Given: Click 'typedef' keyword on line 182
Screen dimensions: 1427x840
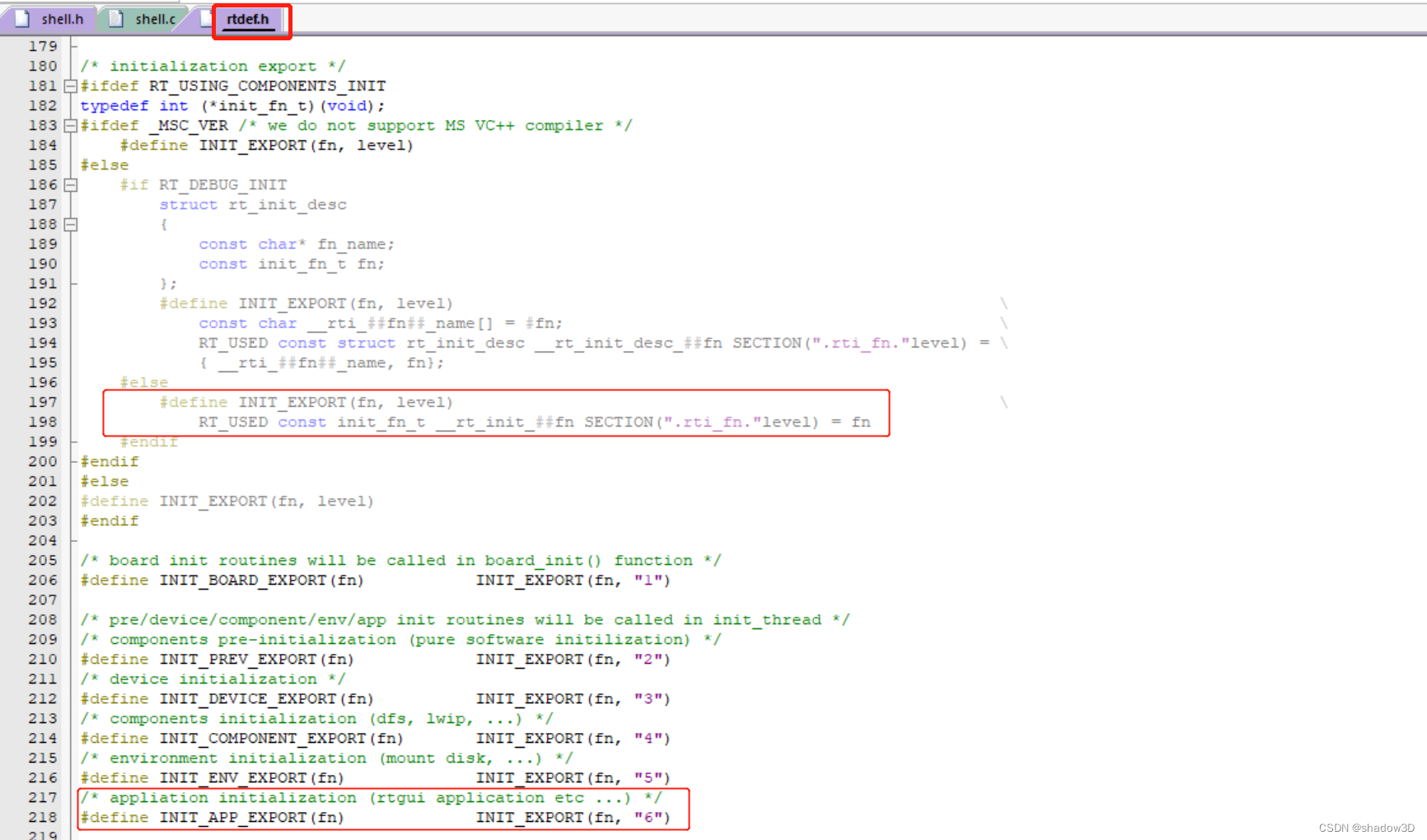Looking at the screenshot, I should [x=115, y=105].
